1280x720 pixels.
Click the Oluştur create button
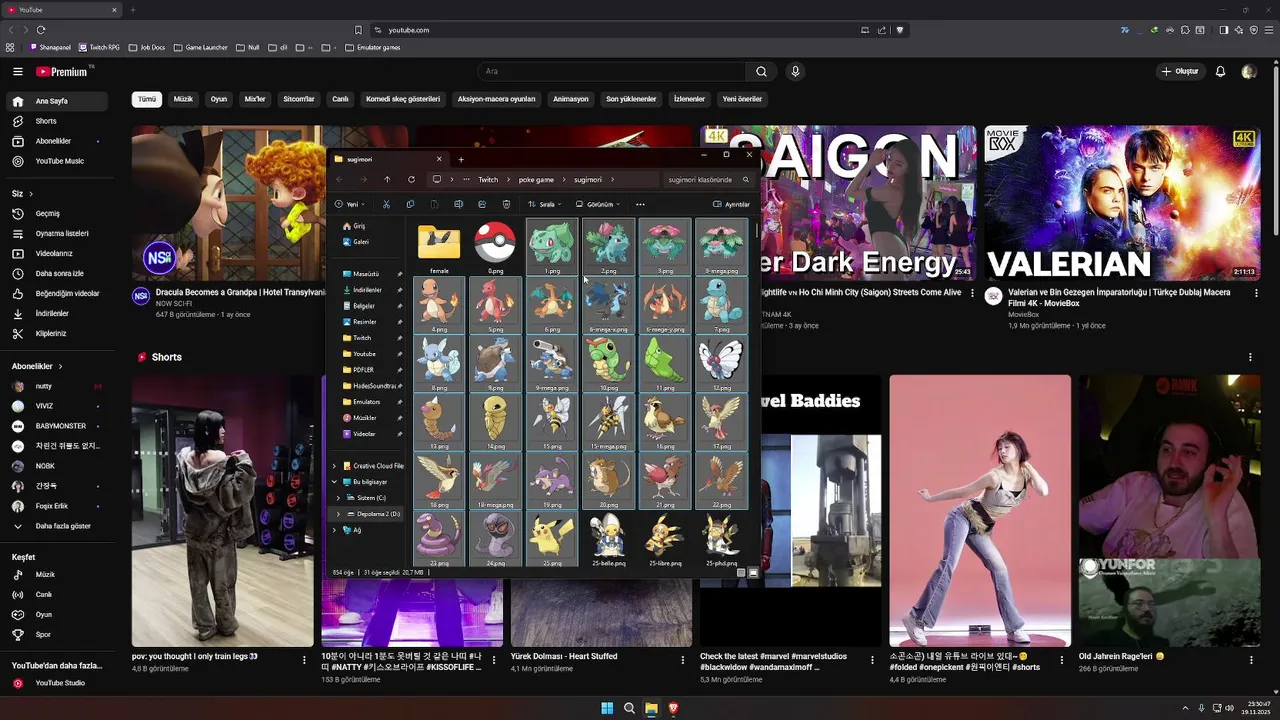tap(1181, 71)
